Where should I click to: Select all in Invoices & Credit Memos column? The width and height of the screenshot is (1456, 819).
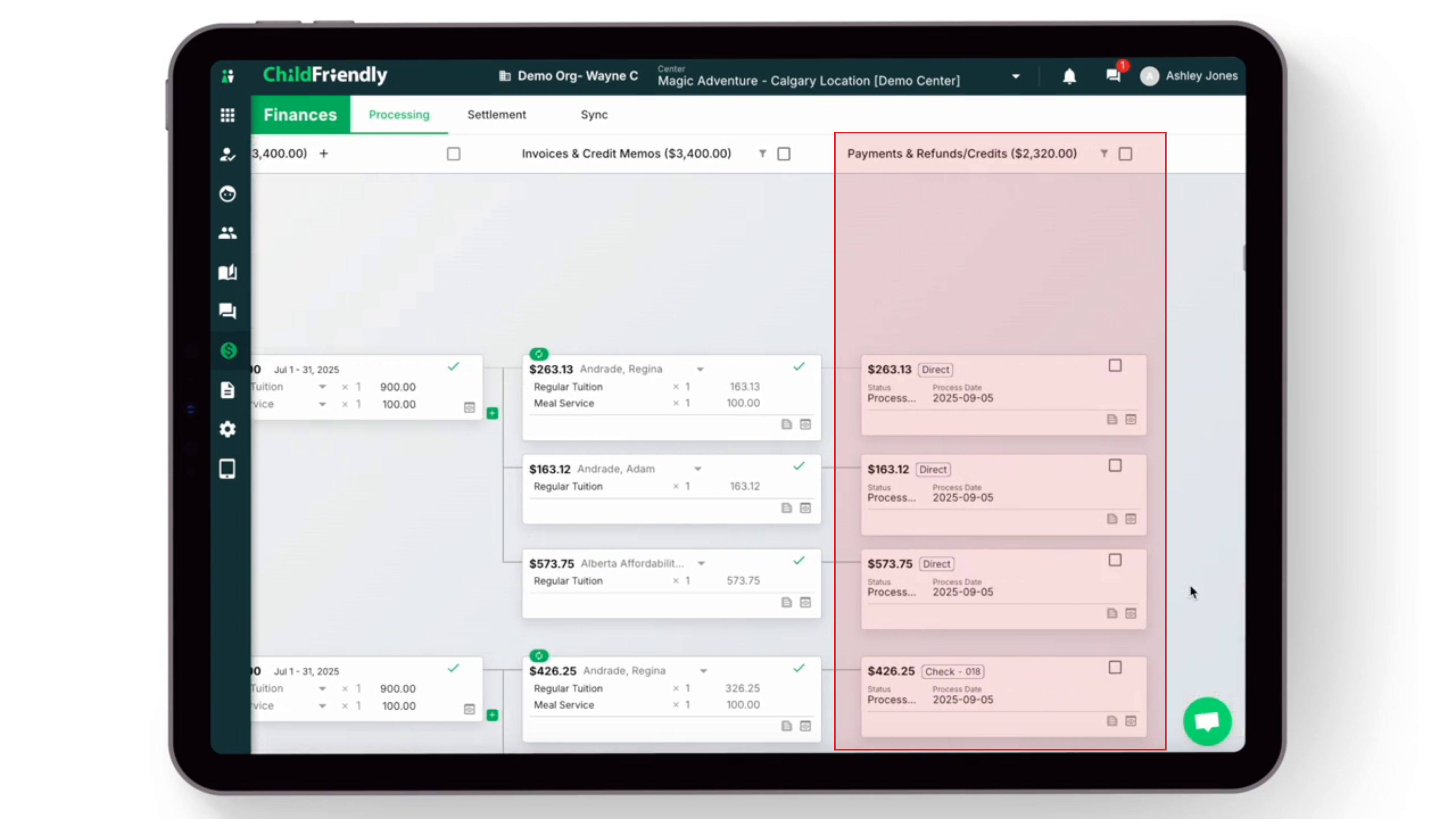(x=783, y=154)
